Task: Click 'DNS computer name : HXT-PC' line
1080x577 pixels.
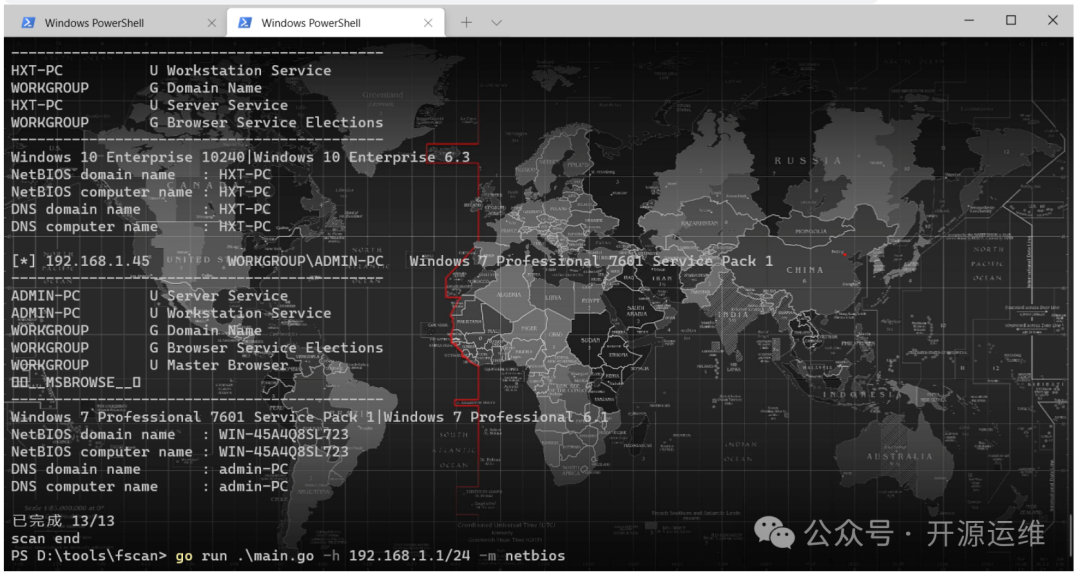Action: click(x=141, y=227)
